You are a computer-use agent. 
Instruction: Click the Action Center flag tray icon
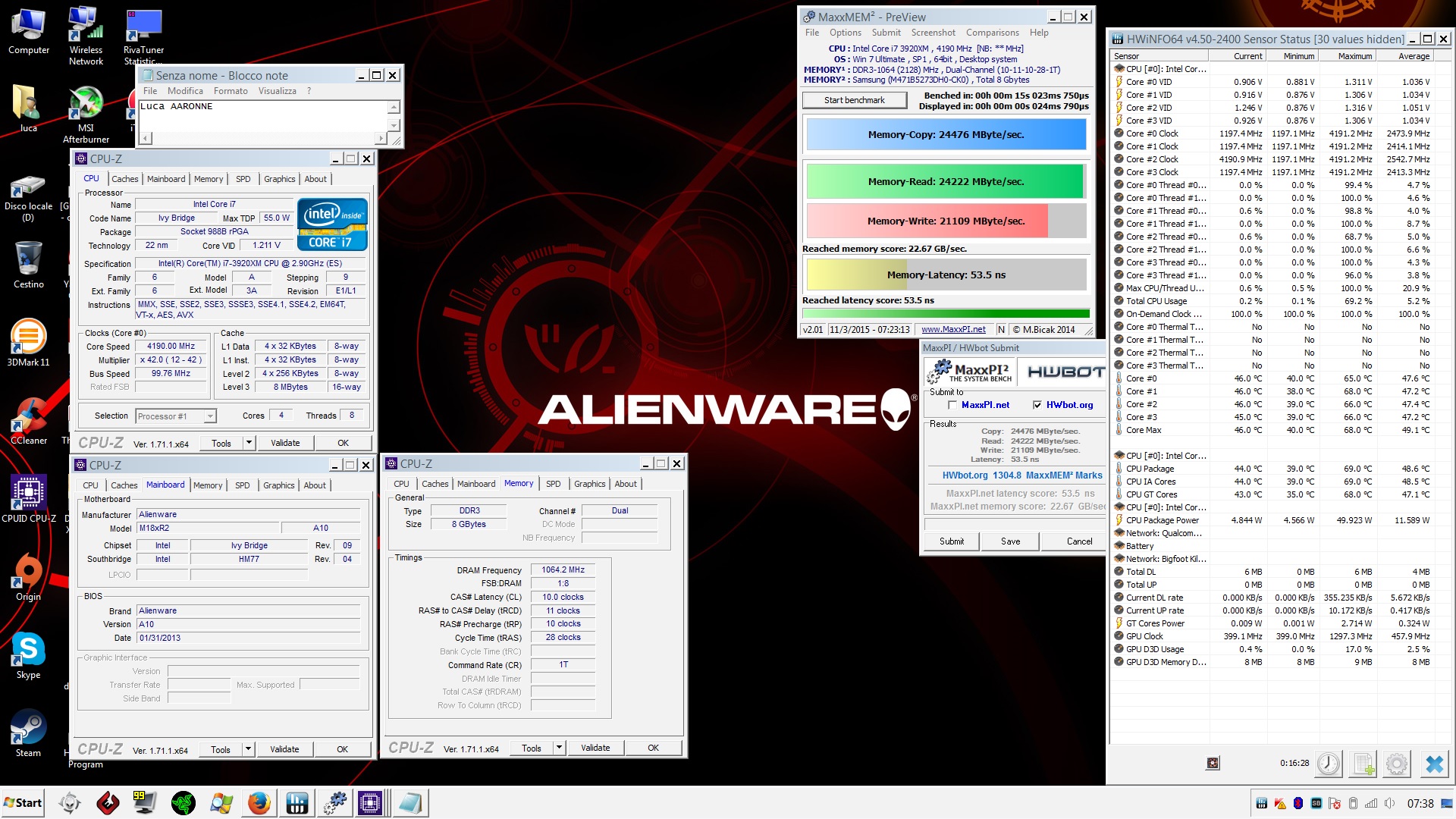tap(1335, 803)
